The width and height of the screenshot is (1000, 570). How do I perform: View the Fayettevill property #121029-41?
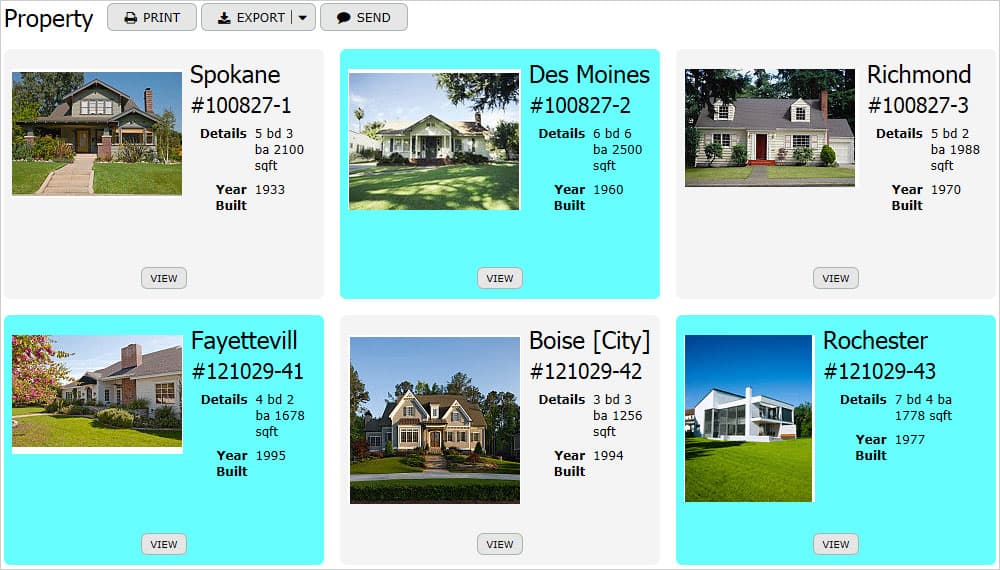point(164,544)
